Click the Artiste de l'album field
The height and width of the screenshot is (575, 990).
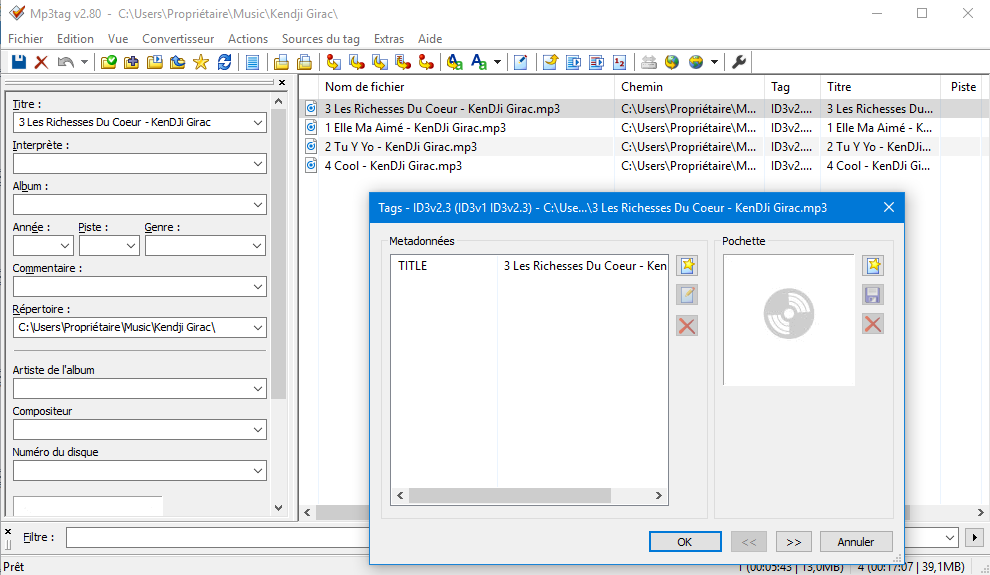coord(140,389)
